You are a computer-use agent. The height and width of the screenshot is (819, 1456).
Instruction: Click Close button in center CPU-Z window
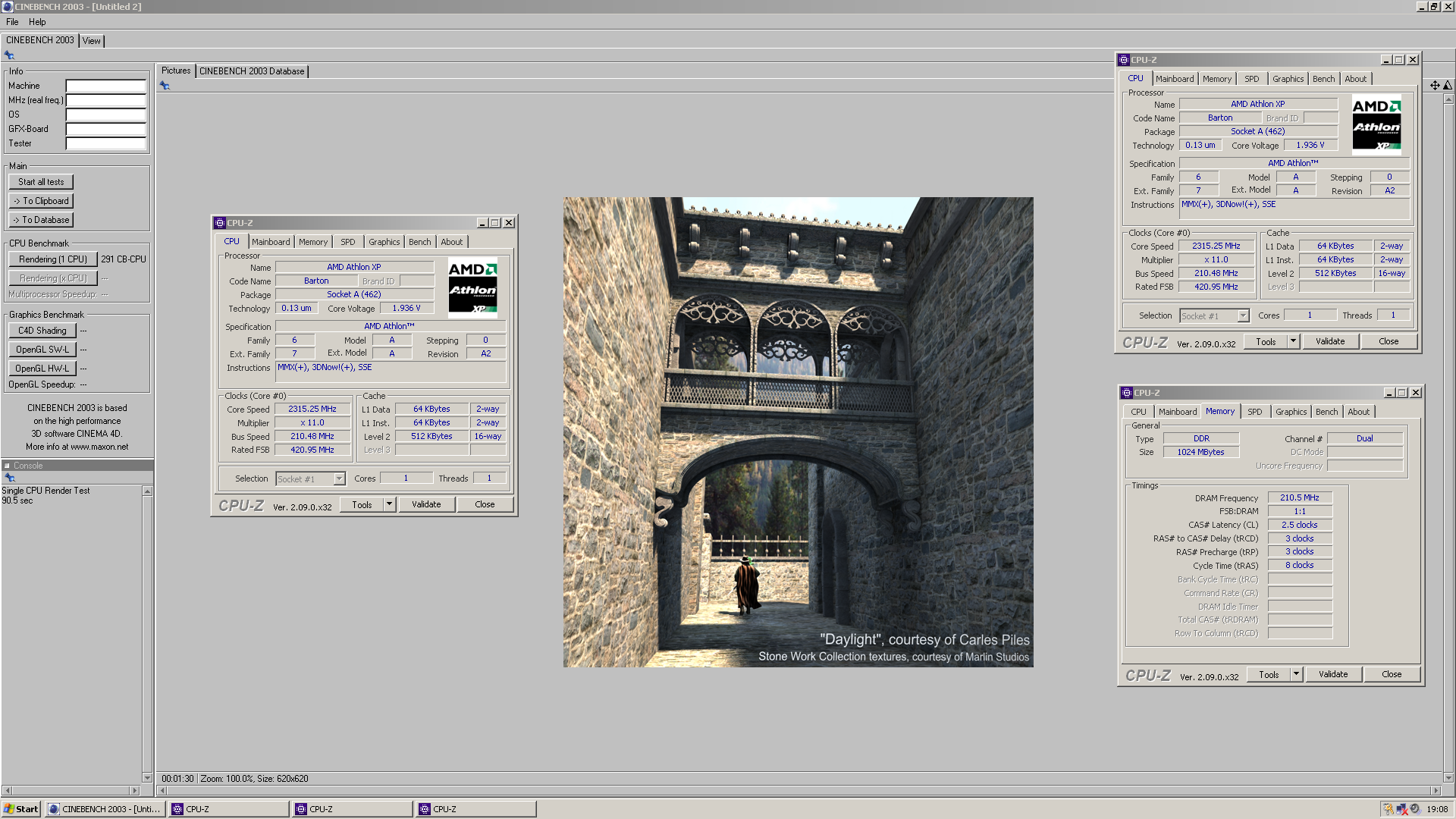coord(485,504)
